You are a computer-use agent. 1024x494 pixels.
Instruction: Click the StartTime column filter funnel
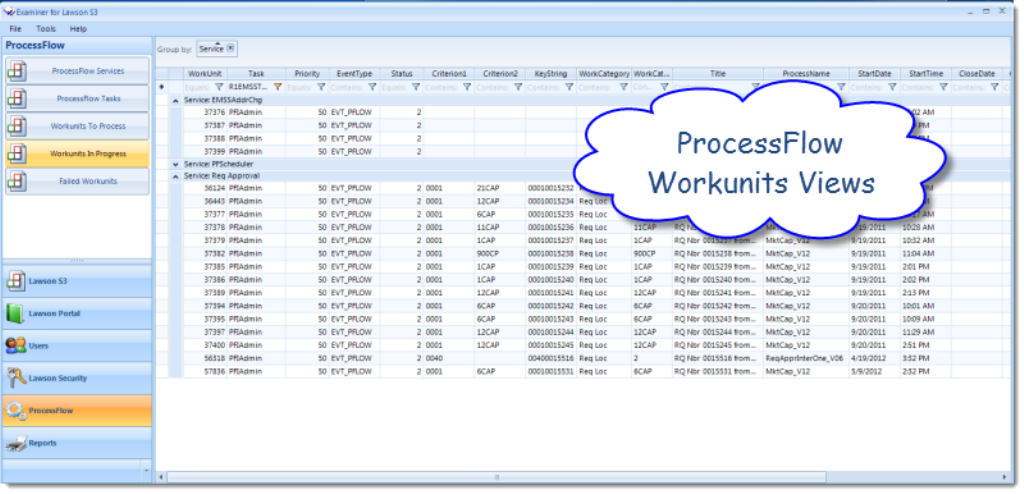pos(943,86)
